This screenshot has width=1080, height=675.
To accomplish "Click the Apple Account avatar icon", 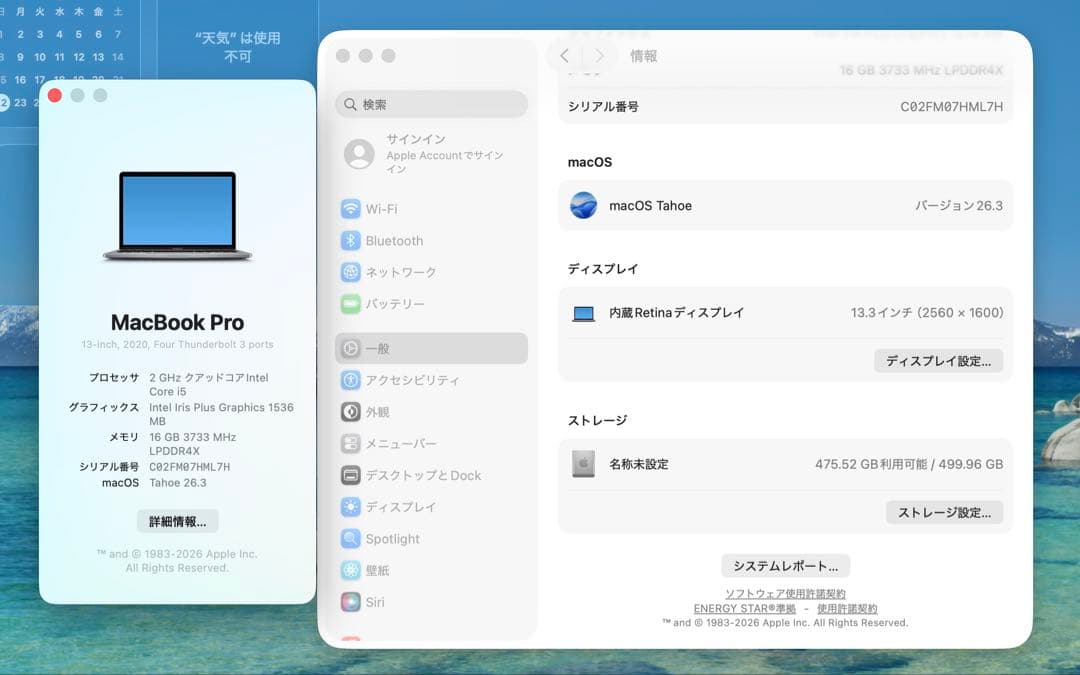I will click(360, 154).
